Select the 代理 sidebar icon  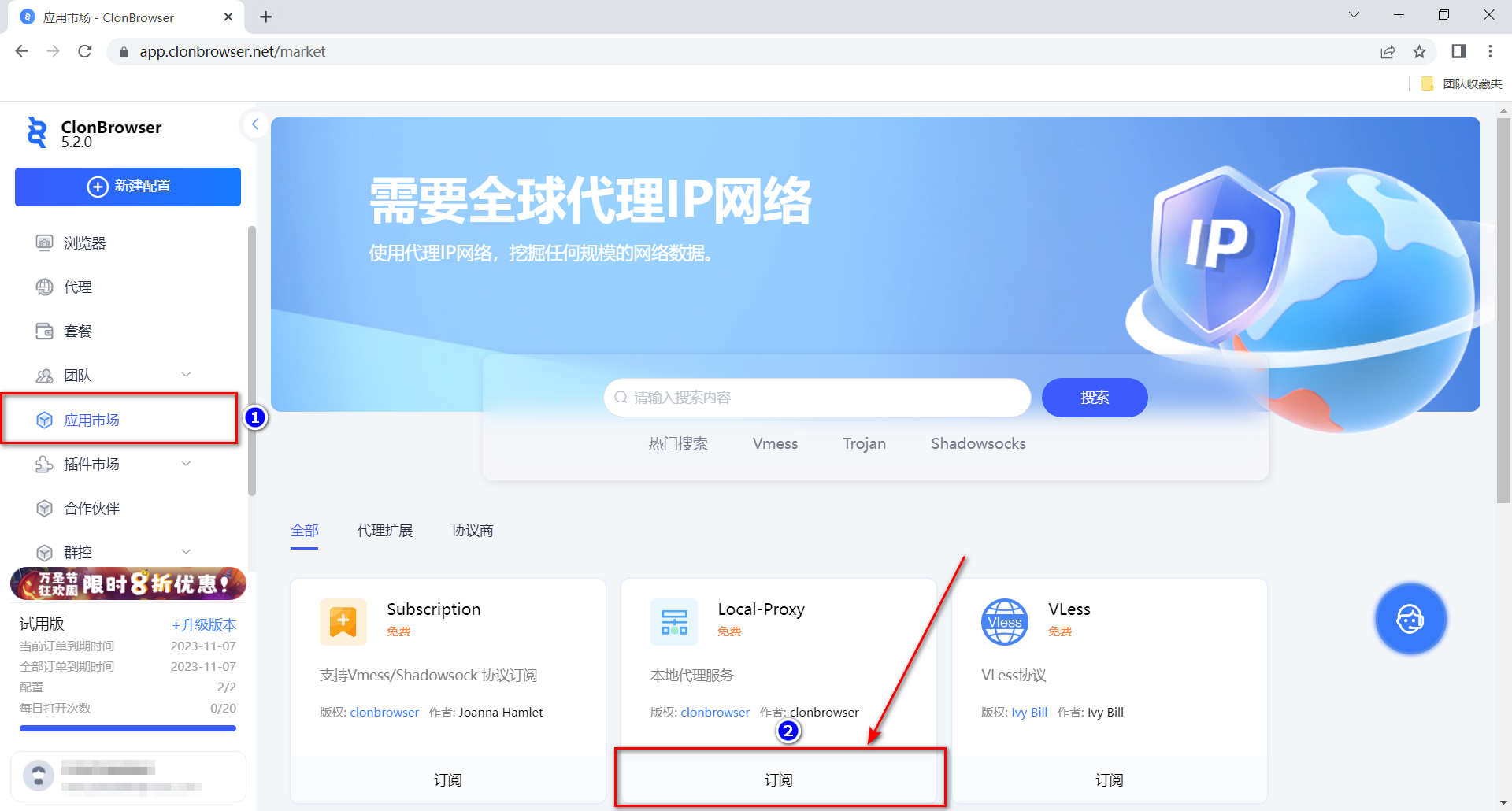tap(78, 287)
